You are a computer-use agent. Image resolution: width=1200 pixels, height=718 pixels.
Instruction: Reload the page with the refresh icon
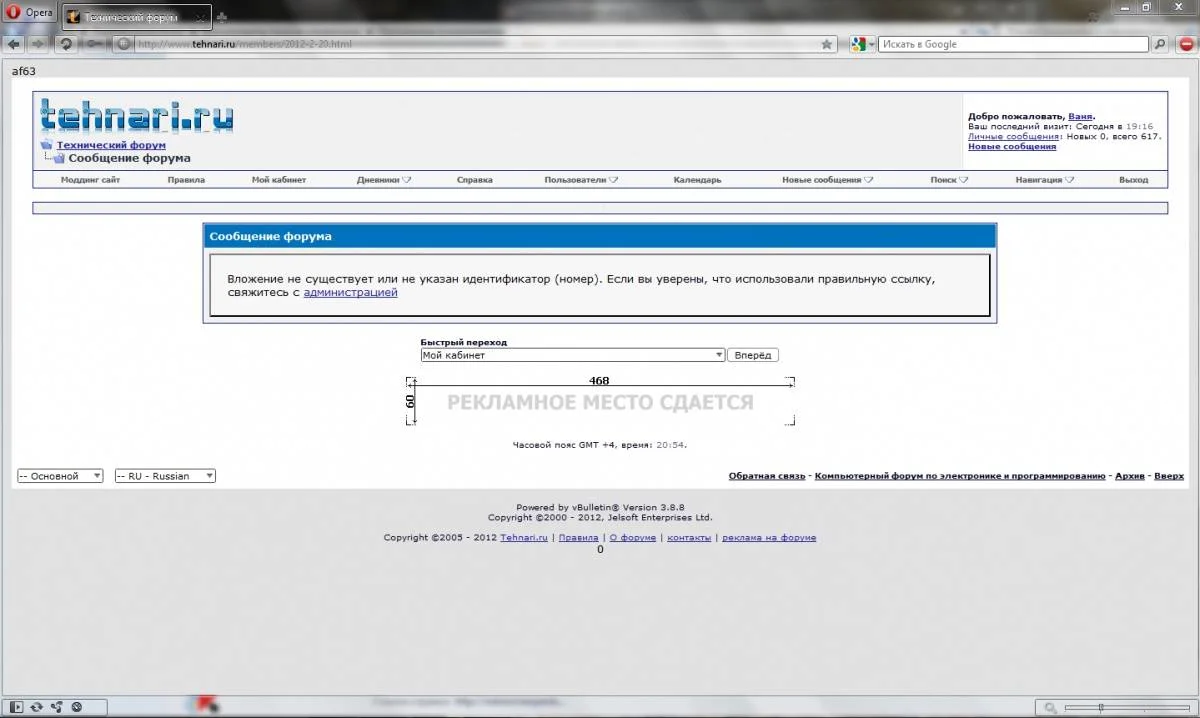click(x=65, y=44)
